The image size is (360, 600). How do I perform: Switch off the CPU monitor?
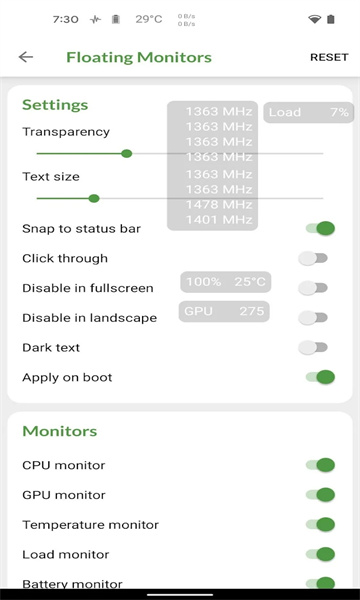pos(320,465)
